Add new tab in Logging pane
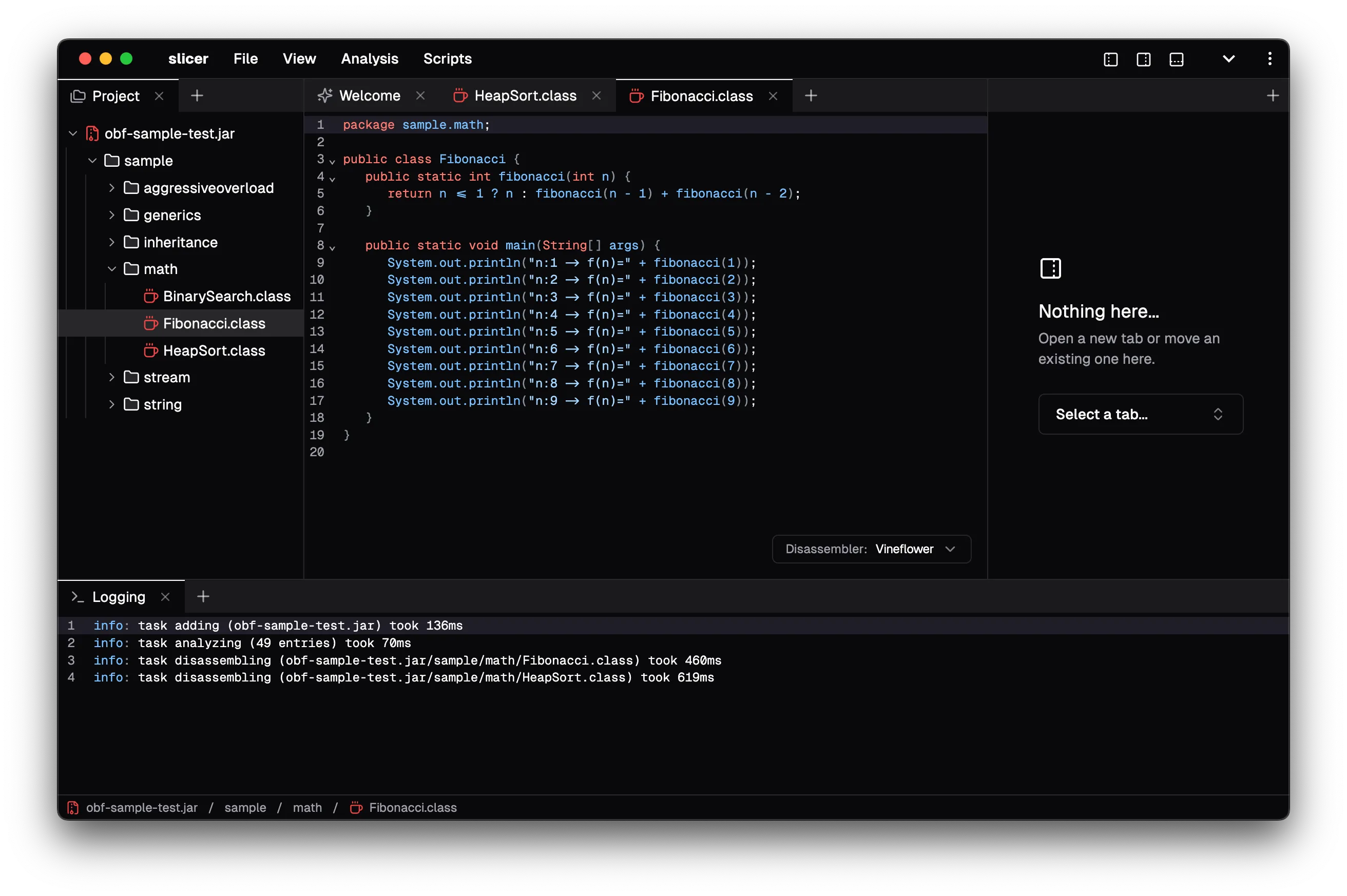The height and width of the screenshot is (896, 1347). pyautogui.click(x=203, y=597)
